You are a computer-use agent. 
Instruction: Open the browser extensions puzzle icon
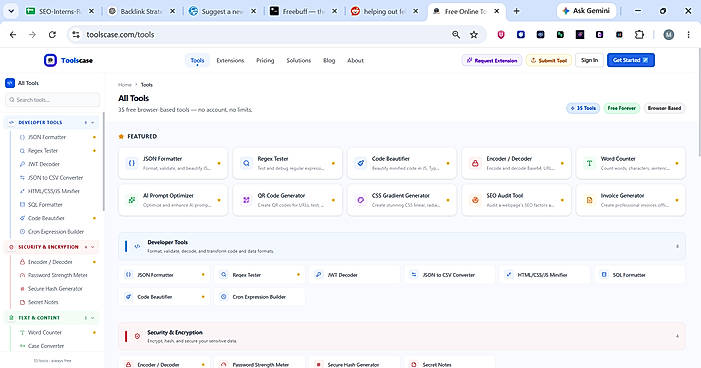click(x=639, y=34)
